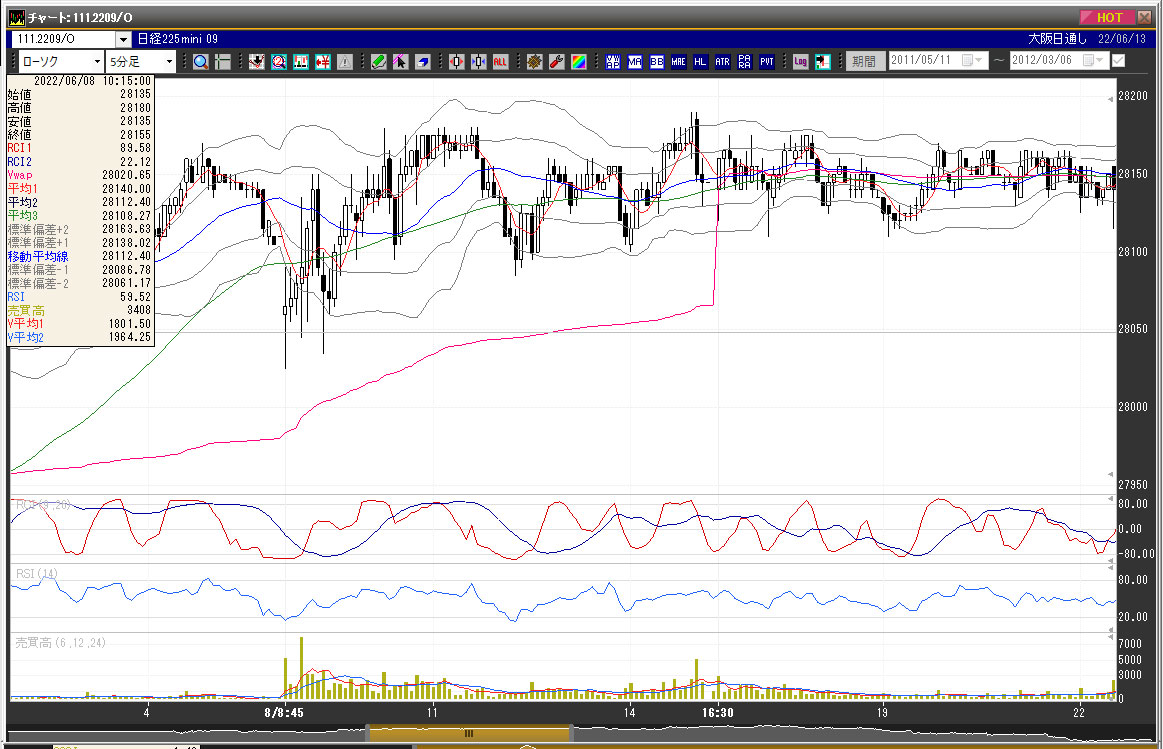The image size is (1163, 749).
Task: Click the 大阪日通し session label
Action: pos(1058,39)
